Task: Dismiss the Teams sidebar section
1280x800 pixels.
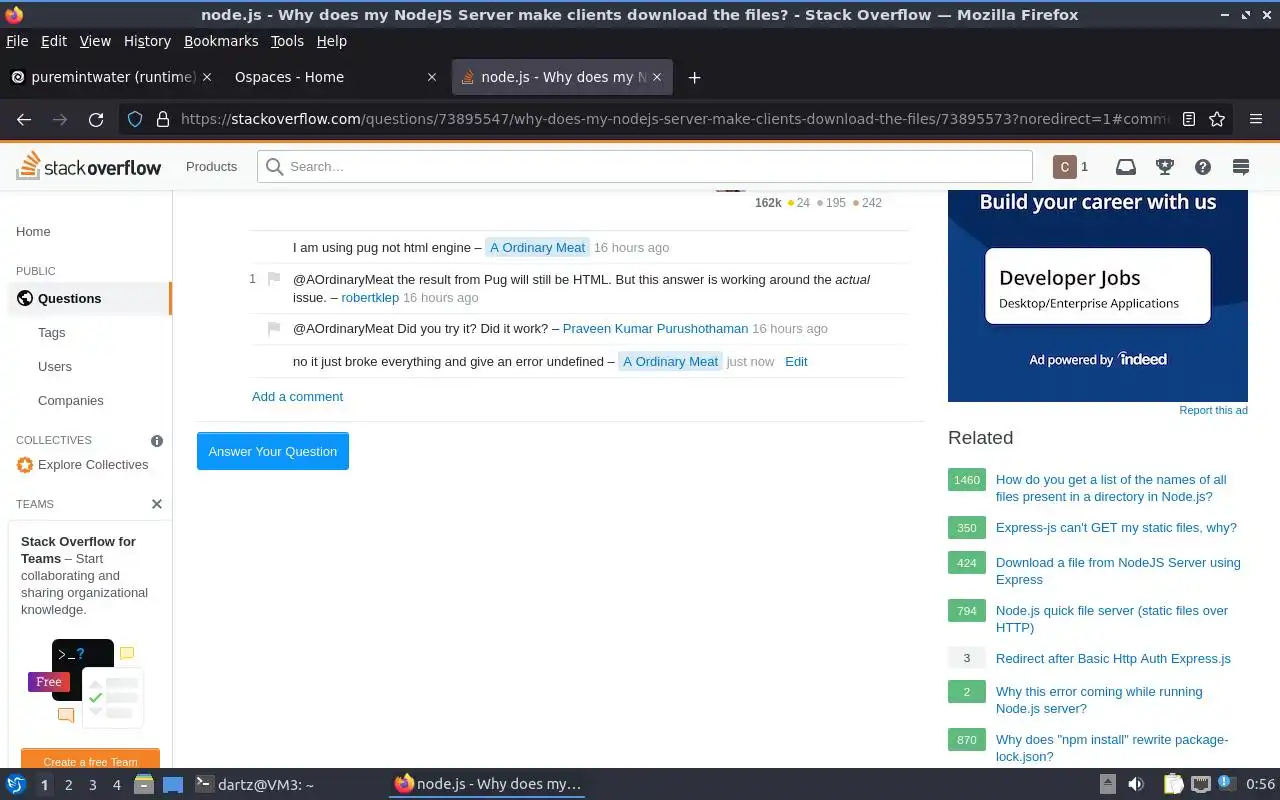Action: tap(157, 504)
